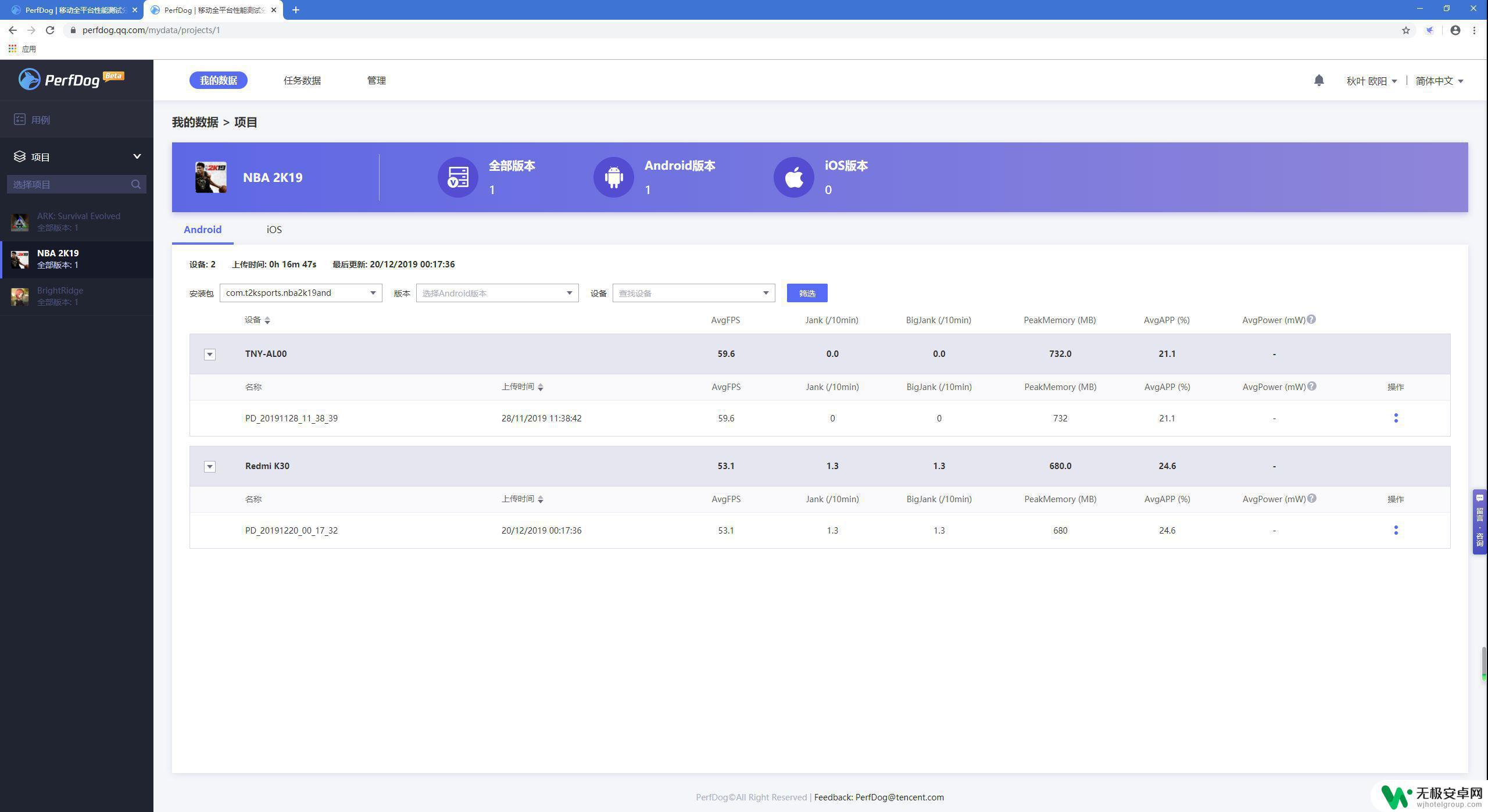Open record PD_20191220_00_17_32

[291, 530]
